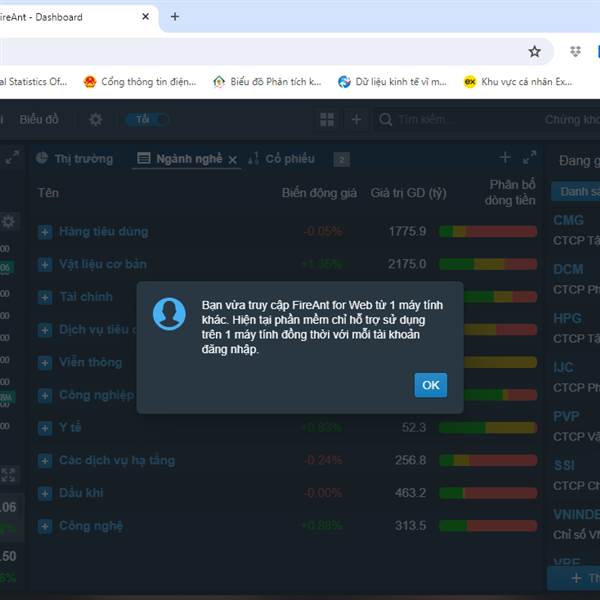Open the grid layout icon

pyautogui.click(x=327, y=120)
